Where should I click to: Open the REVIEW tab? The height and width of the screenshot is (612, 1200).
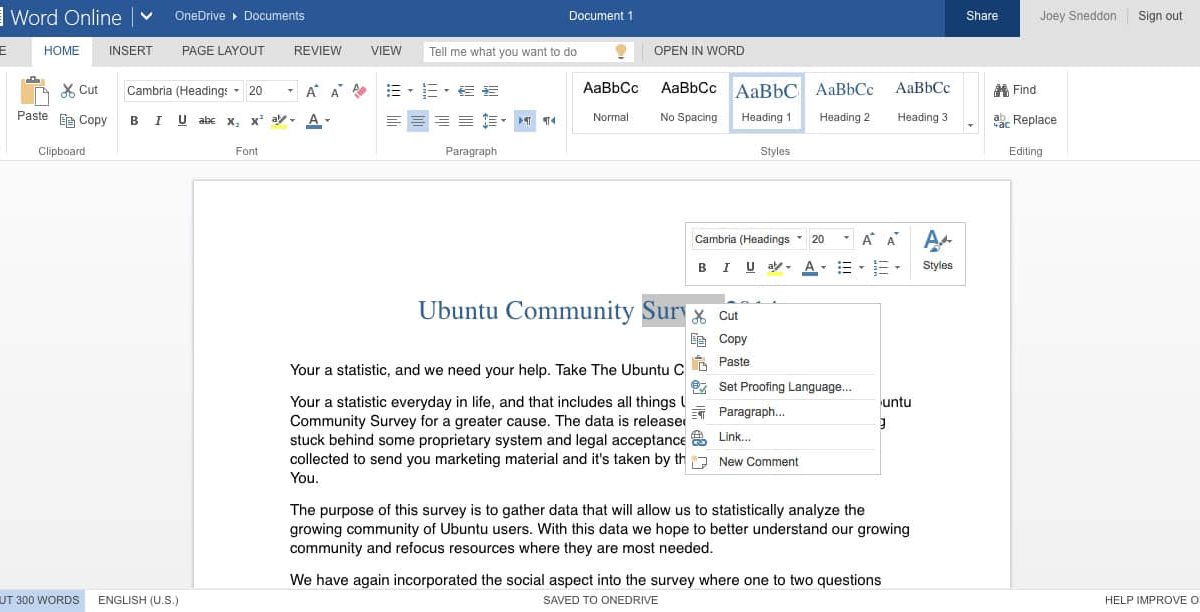pyautogui.click(x=317, y=51)
